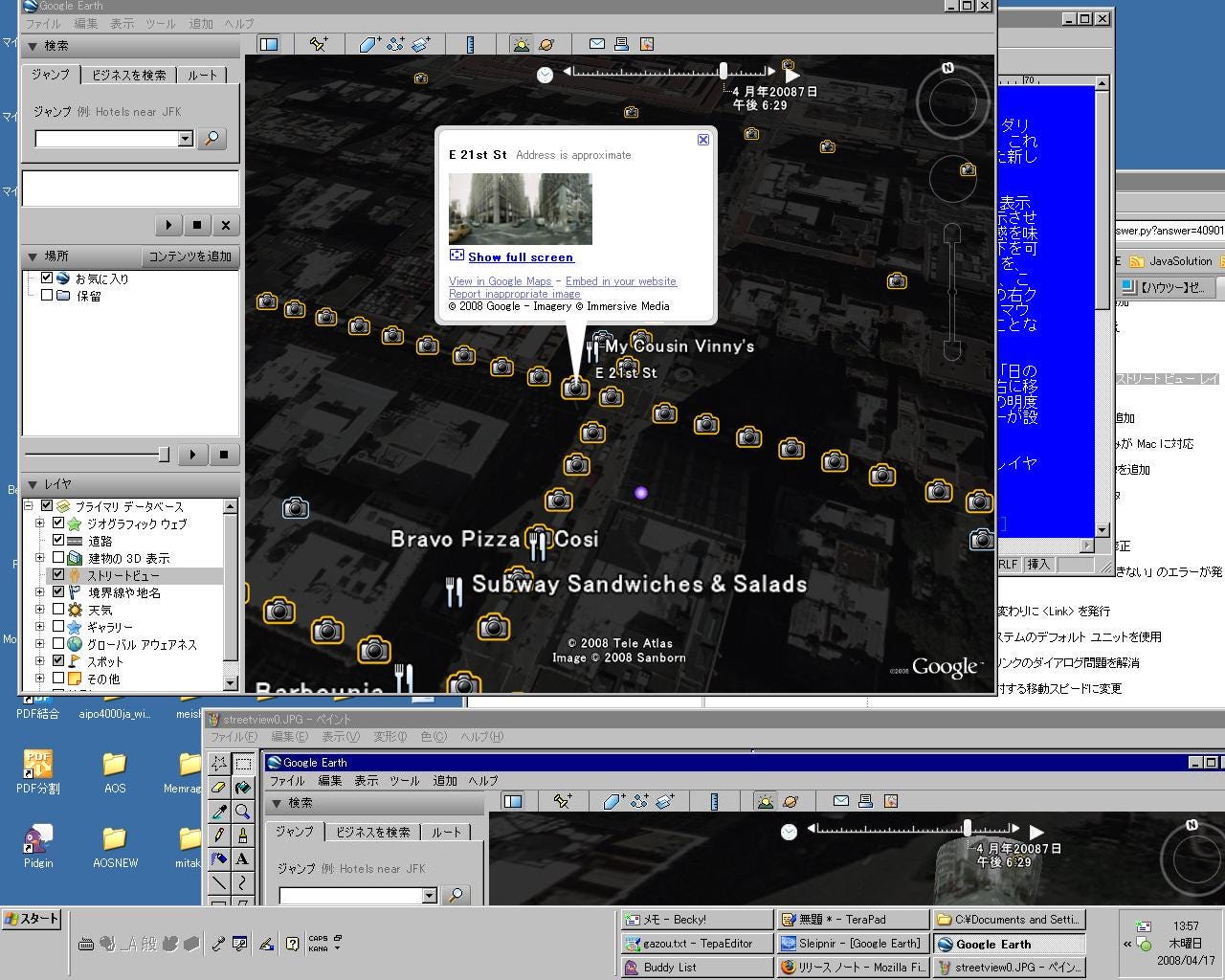Open the ツール menu in Google Earth
1225x980 pixels.
click(161, 23)
